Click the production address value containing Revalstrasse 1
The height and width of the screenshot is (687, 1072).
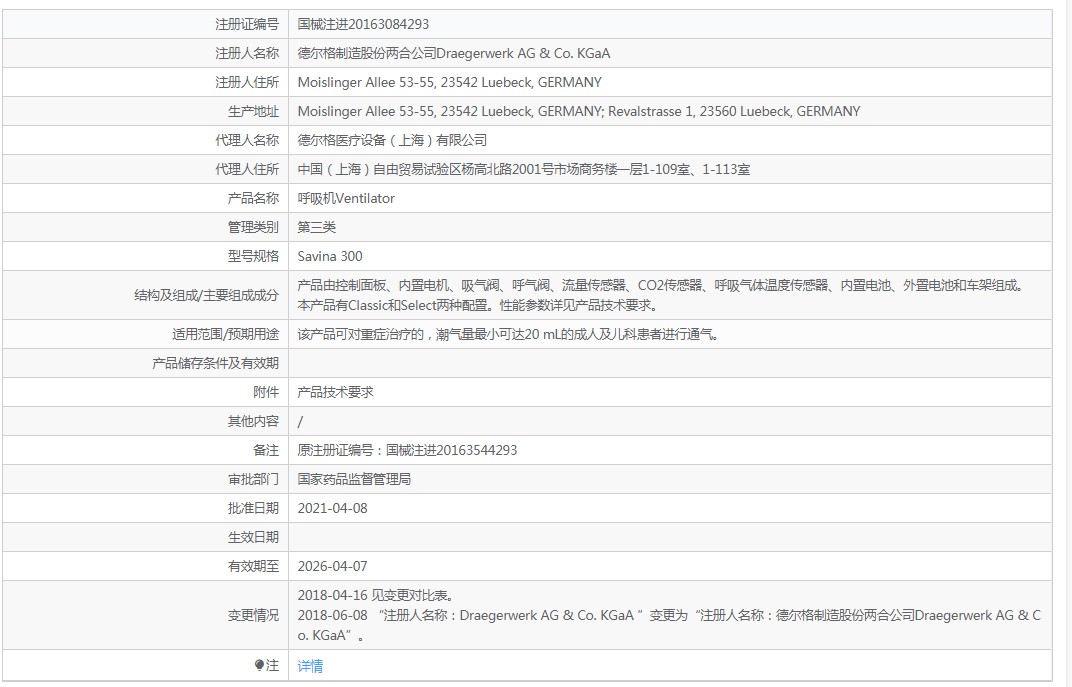tap(579, 111)
